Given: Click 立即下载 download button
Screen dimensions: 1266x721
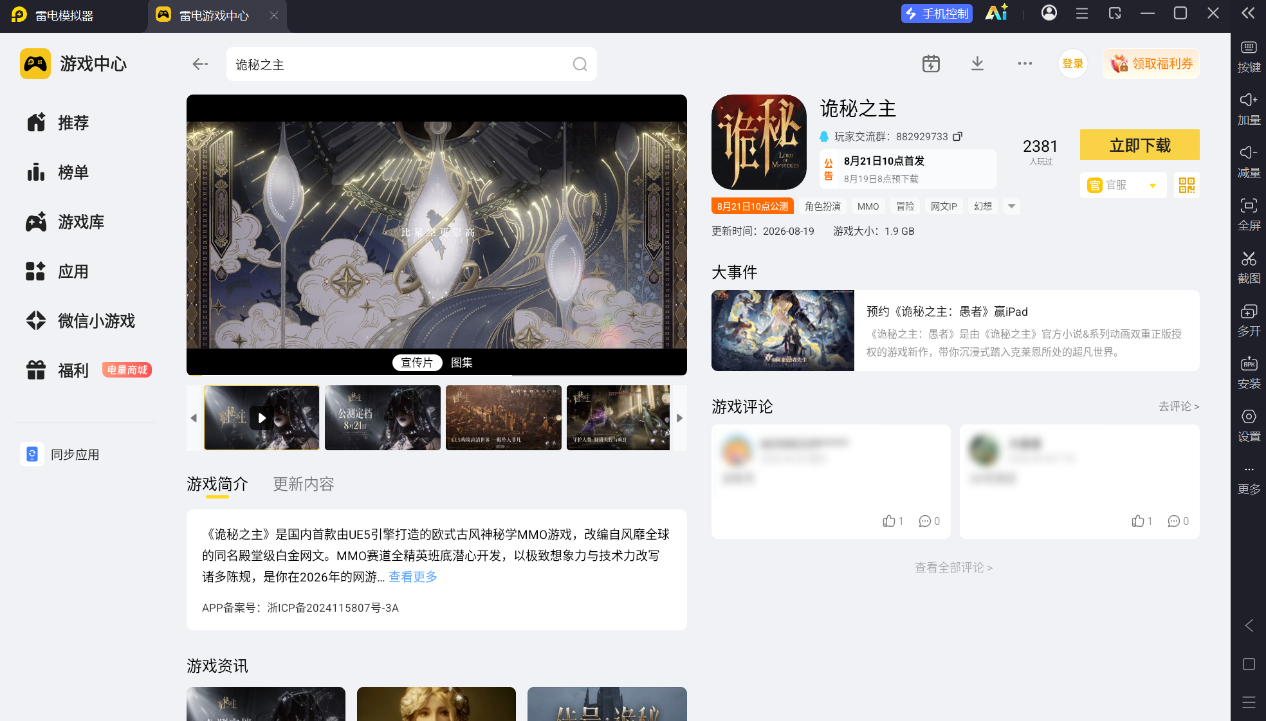Looking at the screenshot, I should coord(1140,145).
